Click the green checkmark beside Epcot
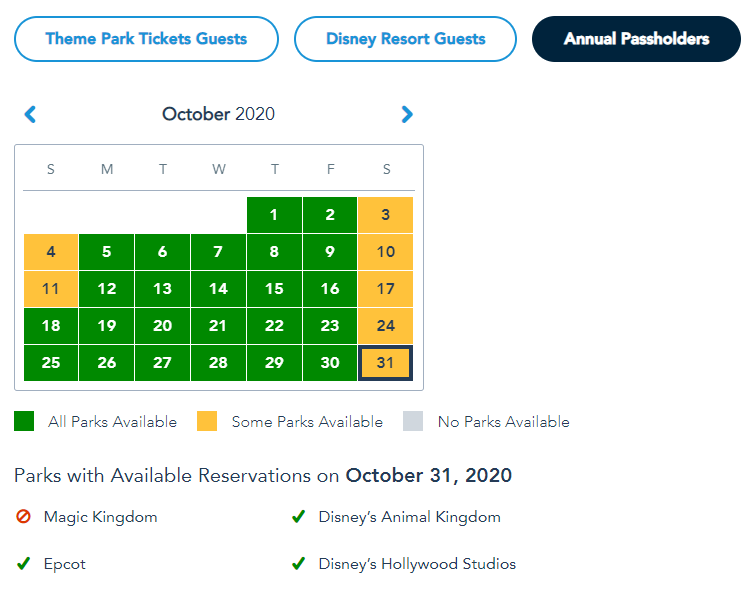This screenshot has width=754, height=597. (23, 564)
